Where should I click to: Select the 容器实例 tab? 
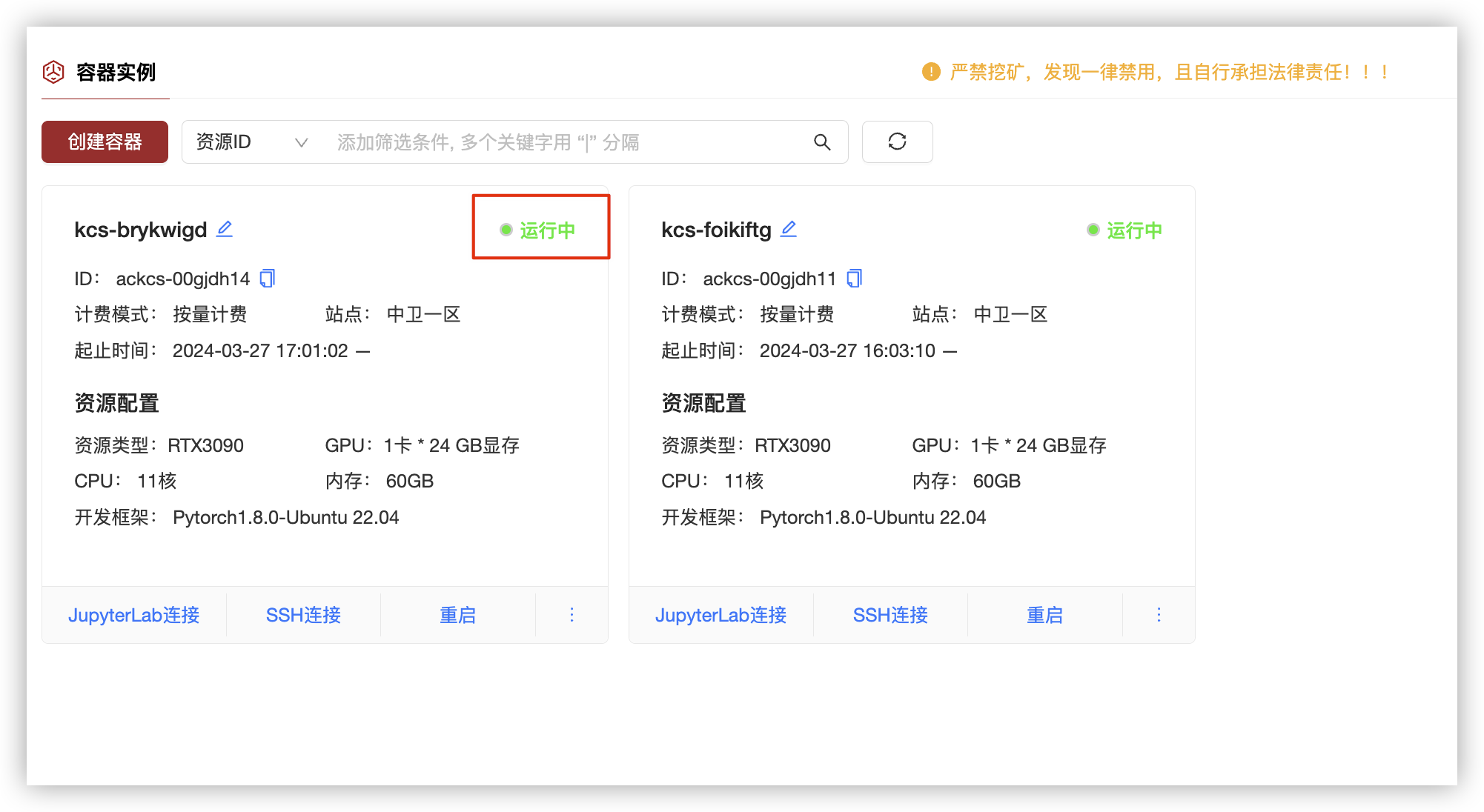point(105,72)
